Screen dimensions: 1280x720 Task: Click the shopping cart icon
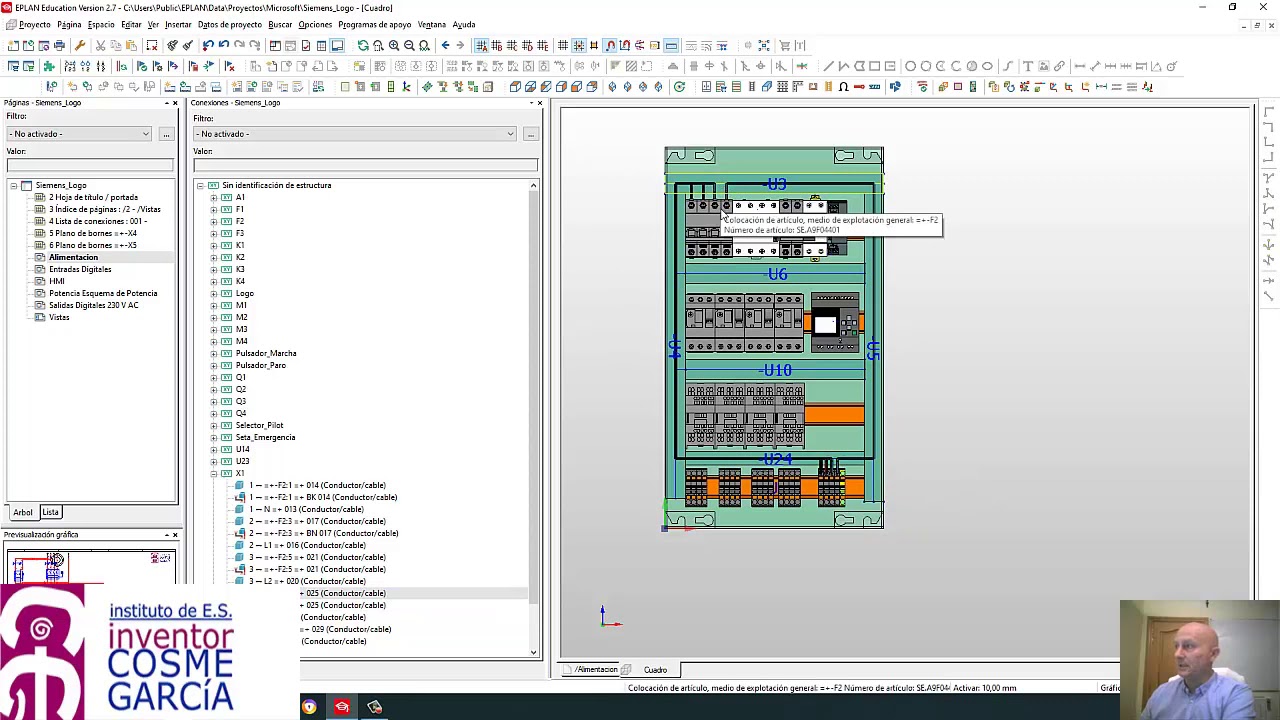[x=784, y=45]
